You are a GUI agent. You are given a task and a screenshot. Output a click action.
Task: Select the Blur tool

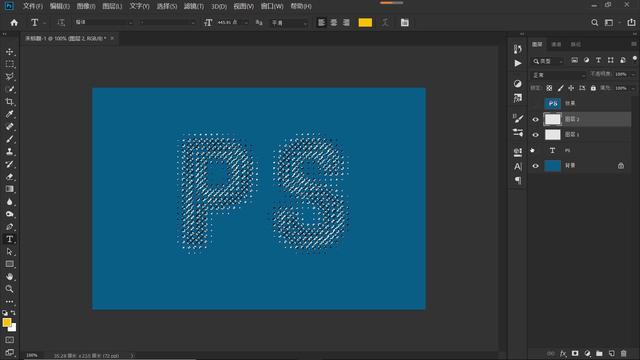9,202
